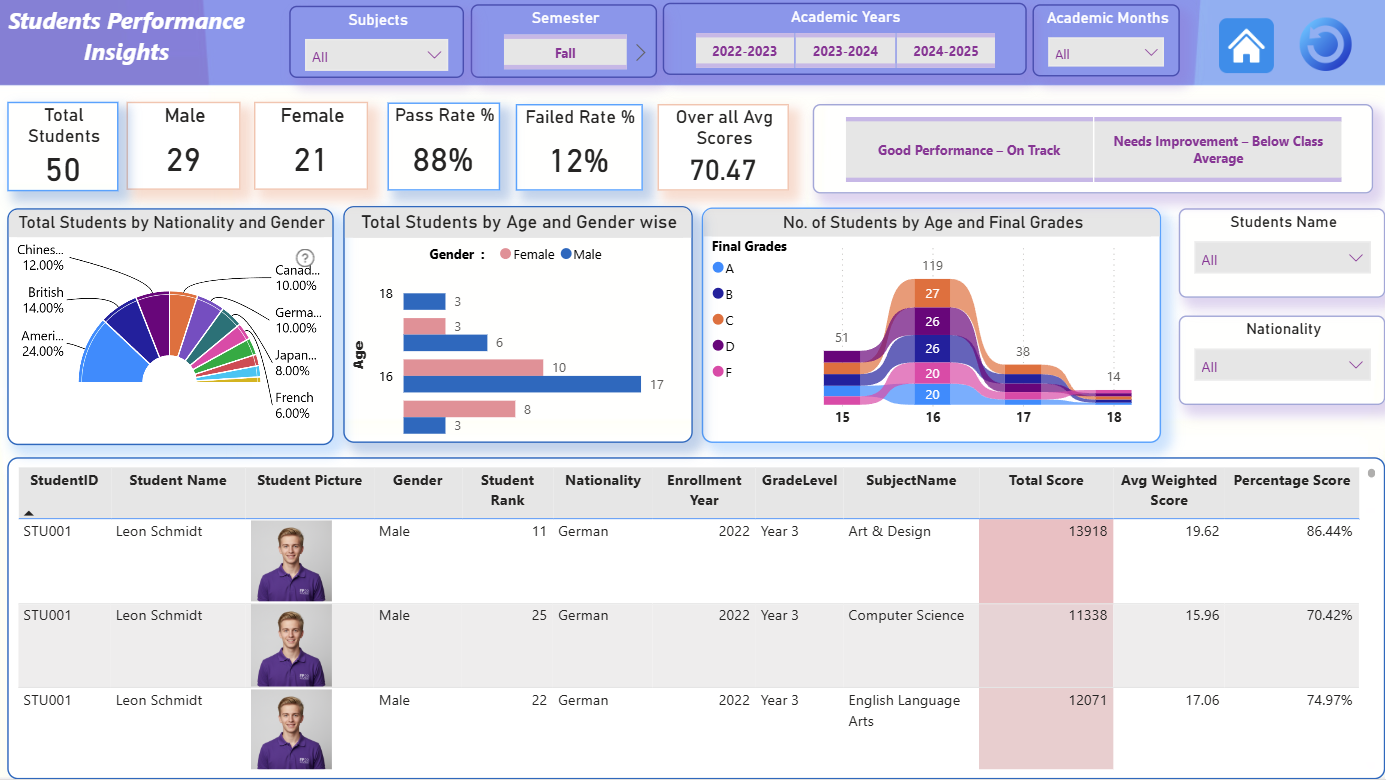The image size is (1386, 780).
Task: Expand the Nationality filter dropdown
Action: (x=1283, y=365)
